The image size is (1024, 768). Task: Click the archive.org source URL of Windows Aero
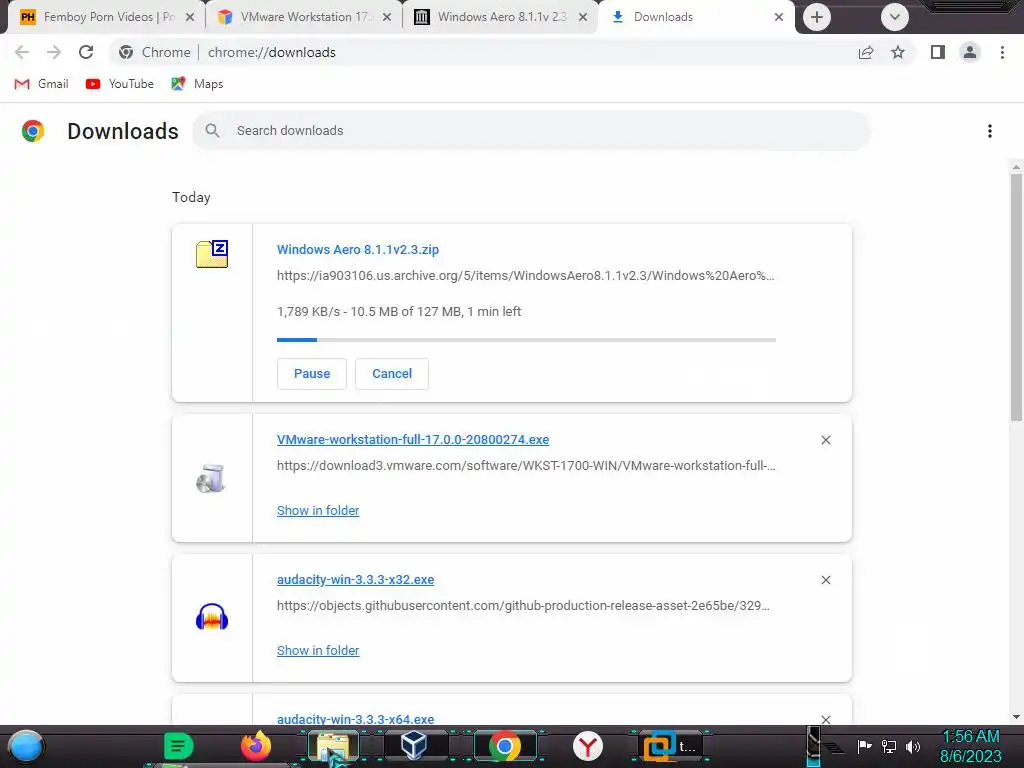[526, 276]
